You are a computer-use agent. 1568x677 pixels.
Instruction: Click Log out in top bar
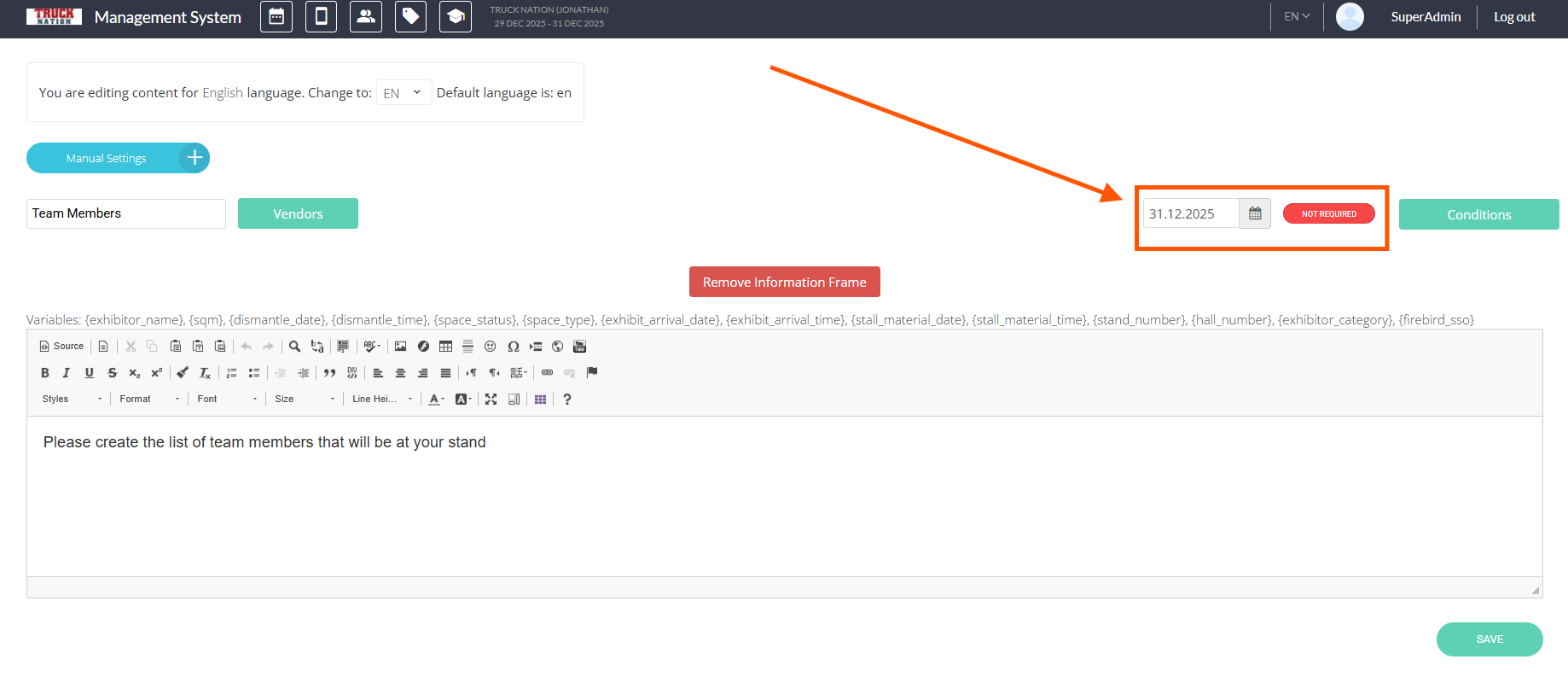coord(1513,17)
